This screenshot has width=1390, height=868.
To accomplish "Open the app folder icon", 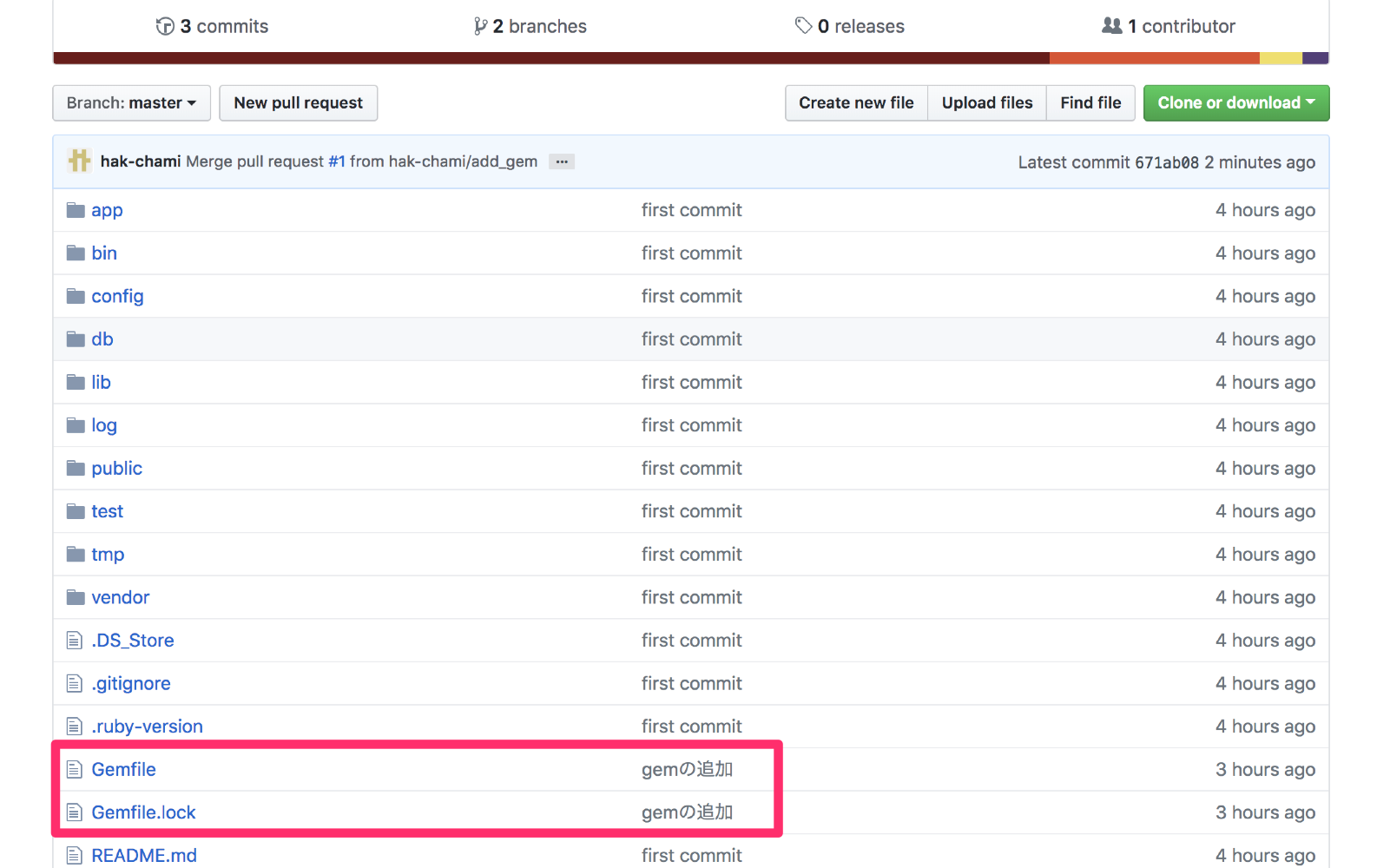I will [76, 210].
